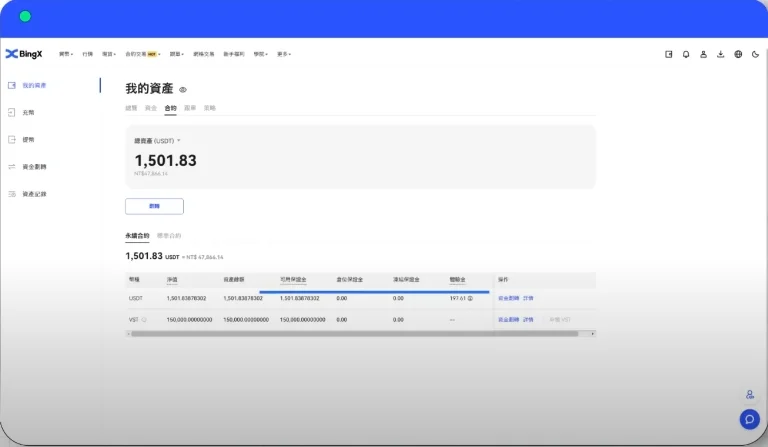Open the language globe icon

(x=738, y=54)
